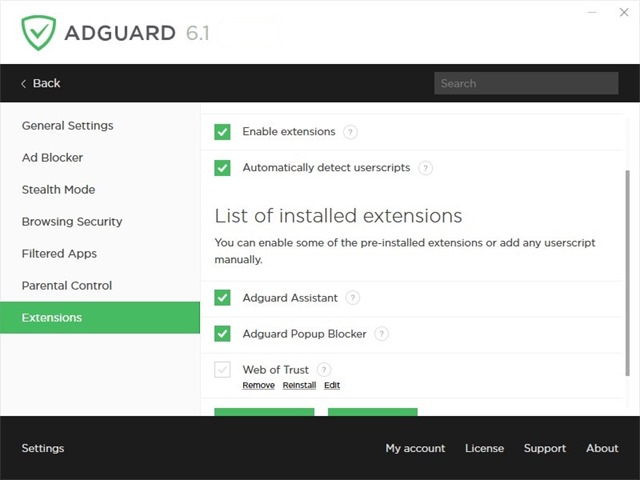Enable the Web of Trust checkbox
The height and width of the screenshot is (480, 640).
(x=222, y=370)
